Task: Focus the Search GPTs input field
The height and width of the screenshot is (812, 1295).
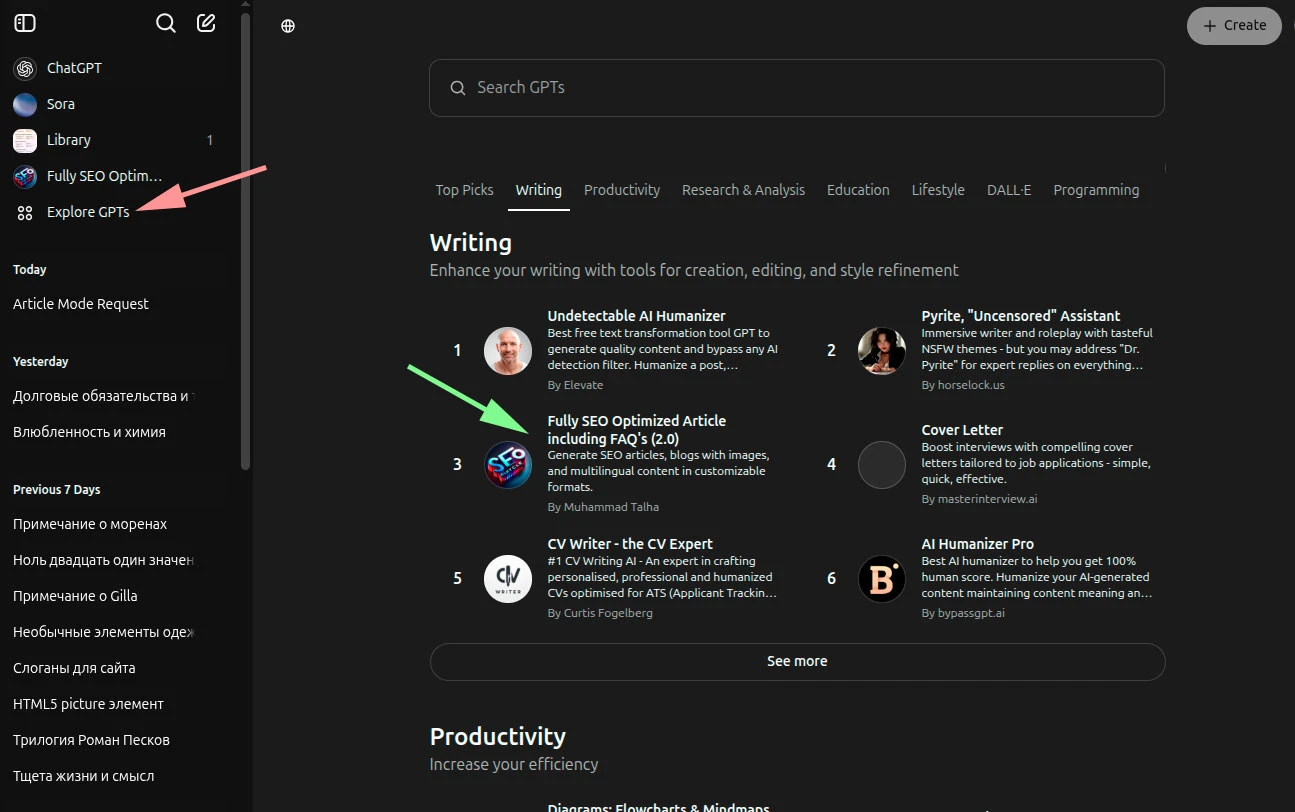Action: coord(797,88)
